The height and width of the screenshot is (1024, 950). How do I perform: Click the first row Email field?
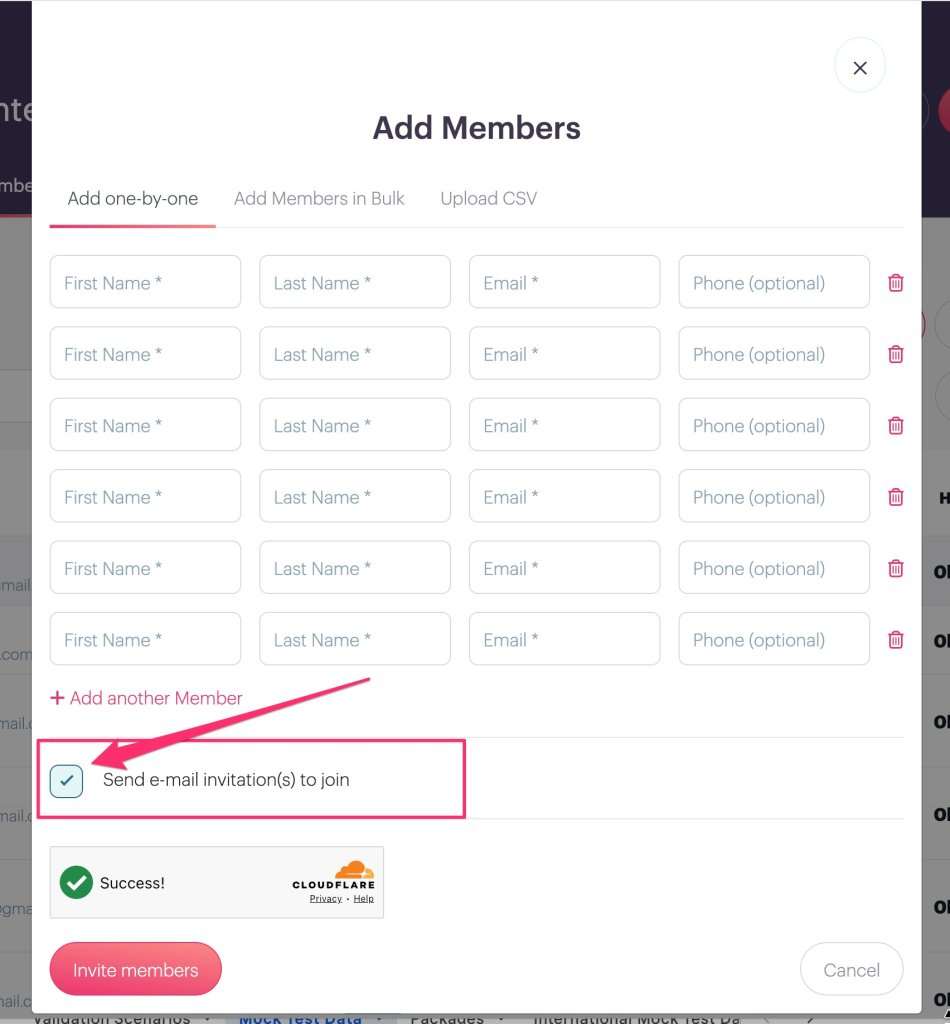[565, 282]
